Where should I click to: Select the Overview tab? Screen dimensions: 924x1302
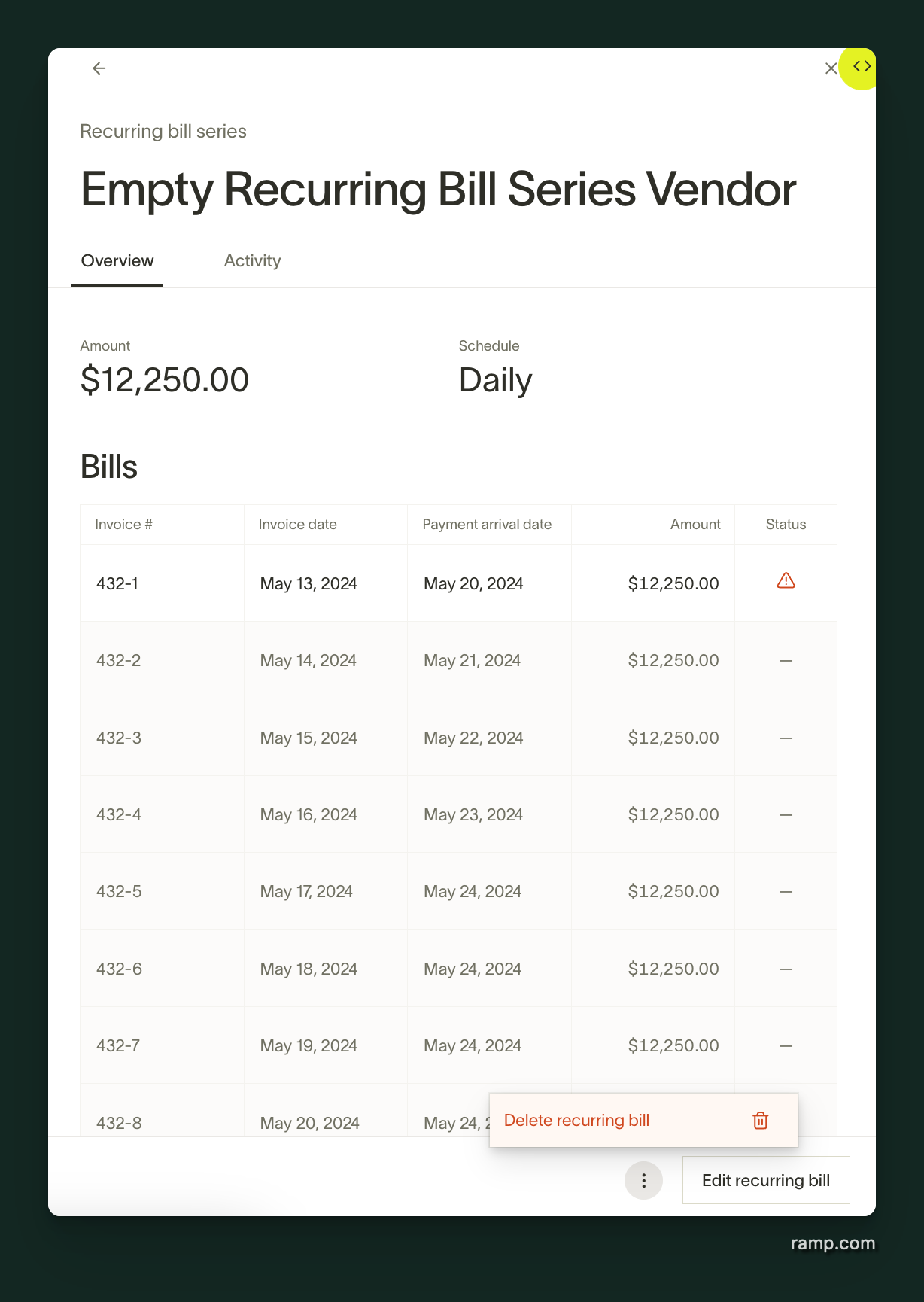click(117, 261)
